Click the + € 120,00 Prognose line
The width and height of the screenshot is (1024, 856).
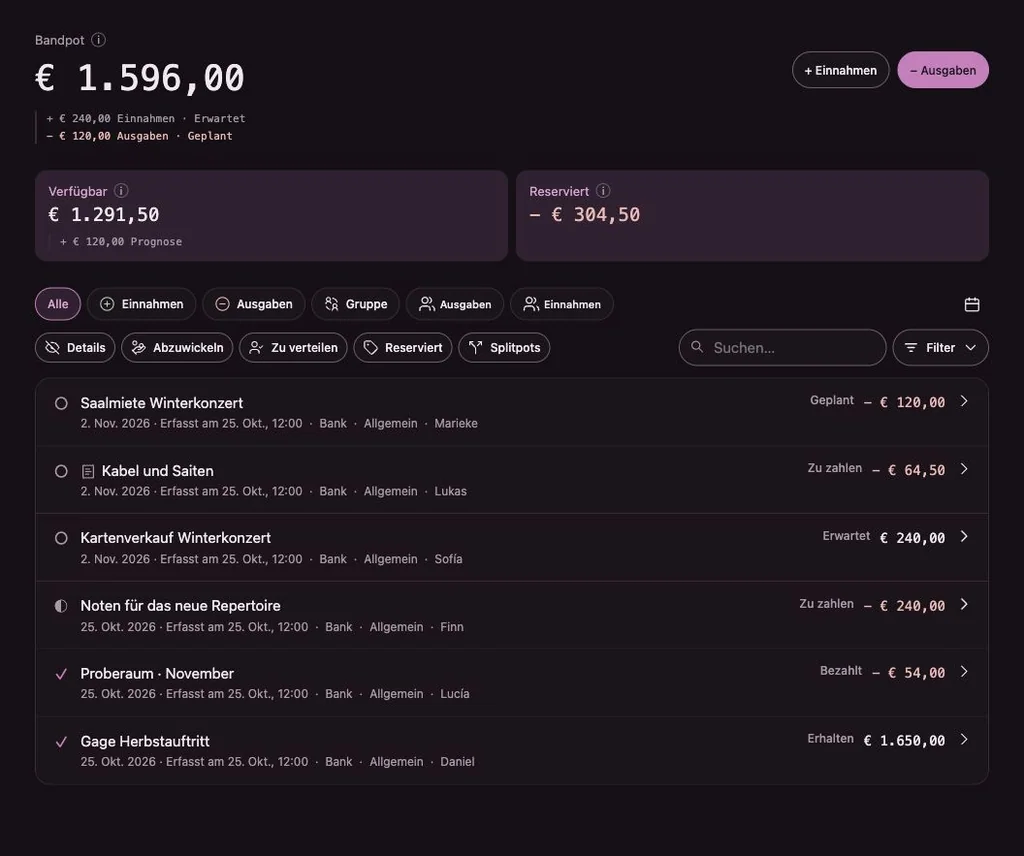click(121, 242)
